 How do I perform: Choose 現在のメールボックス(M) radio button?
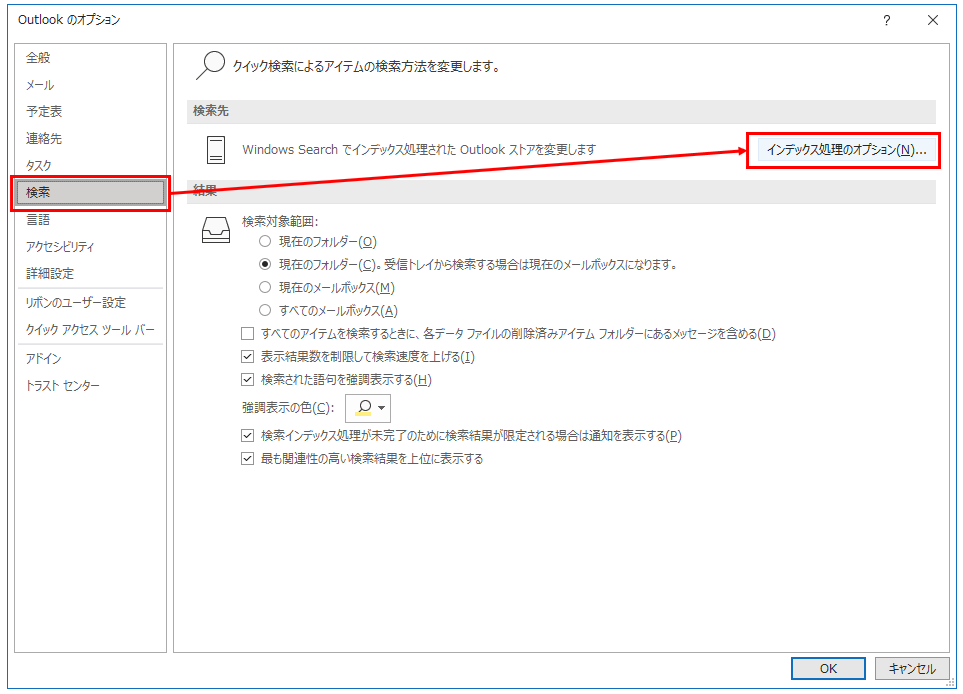point(265,287)
